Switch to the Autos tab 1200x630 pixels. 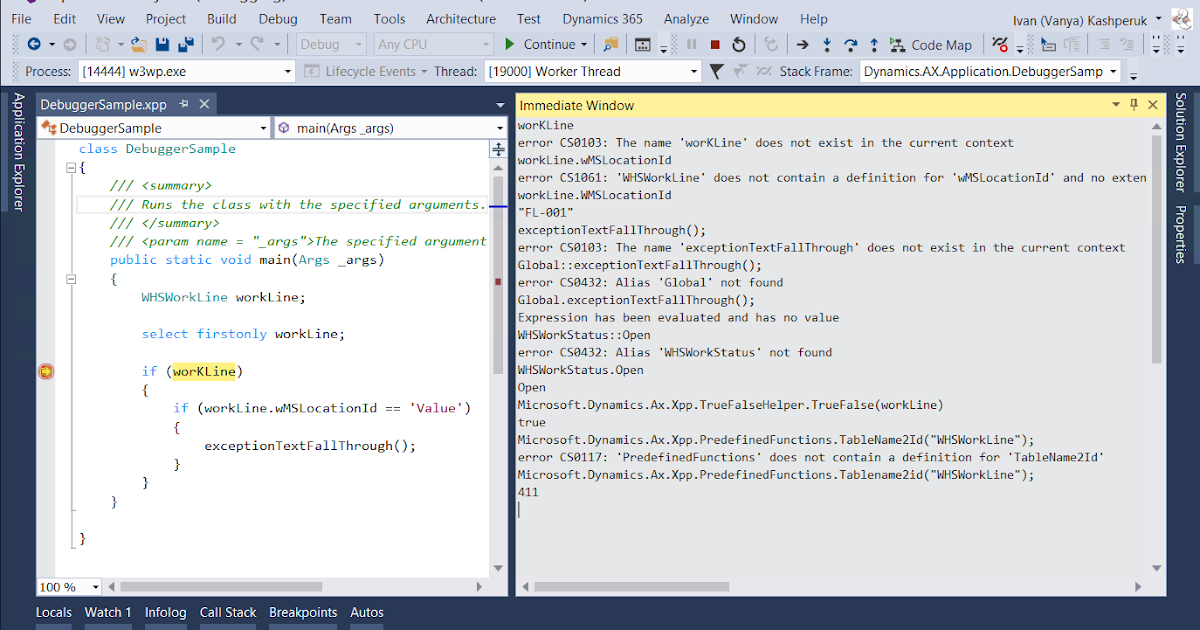(367, 612)
